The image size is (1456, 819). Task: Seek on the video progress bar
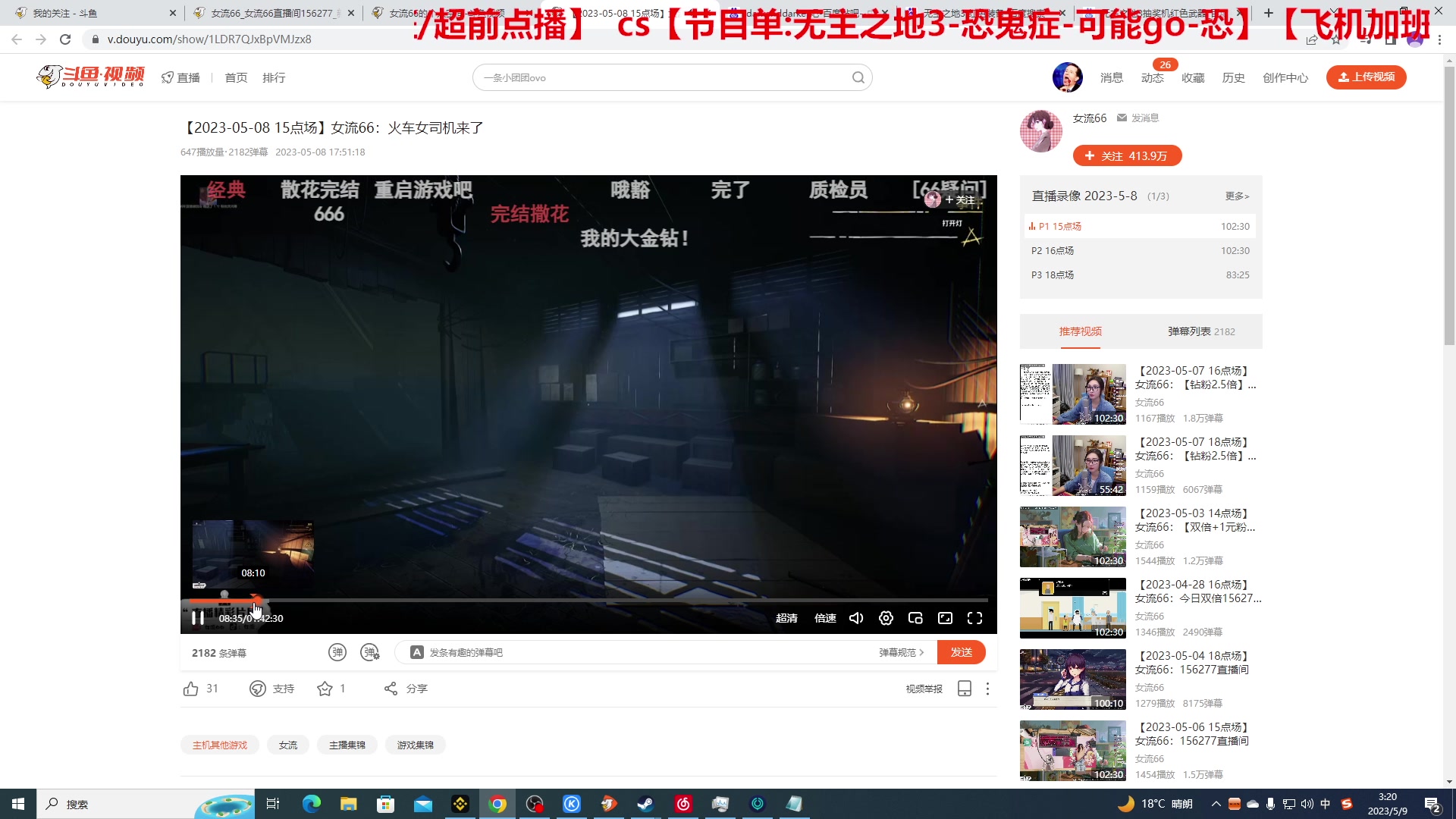coord(588,600)
